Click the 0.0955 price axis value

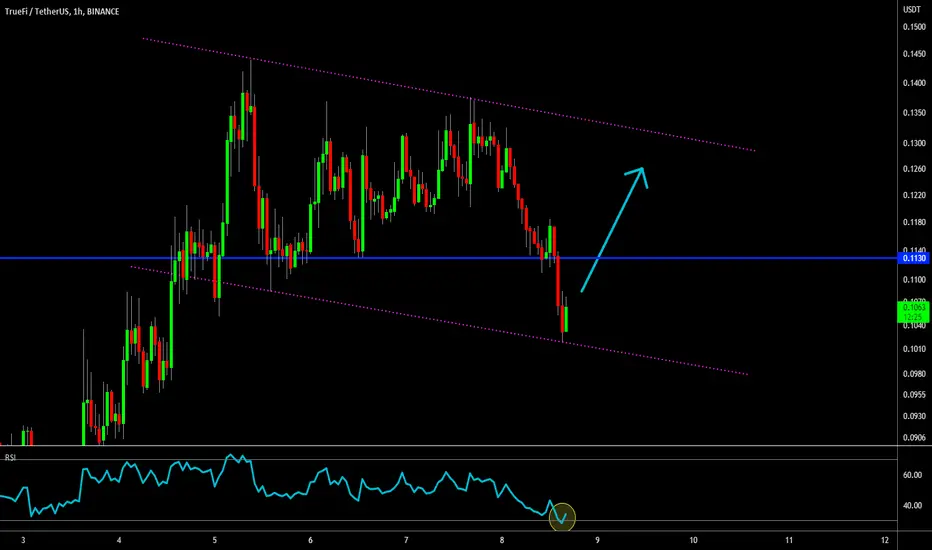pyautogui.click(x=914, y=395)
